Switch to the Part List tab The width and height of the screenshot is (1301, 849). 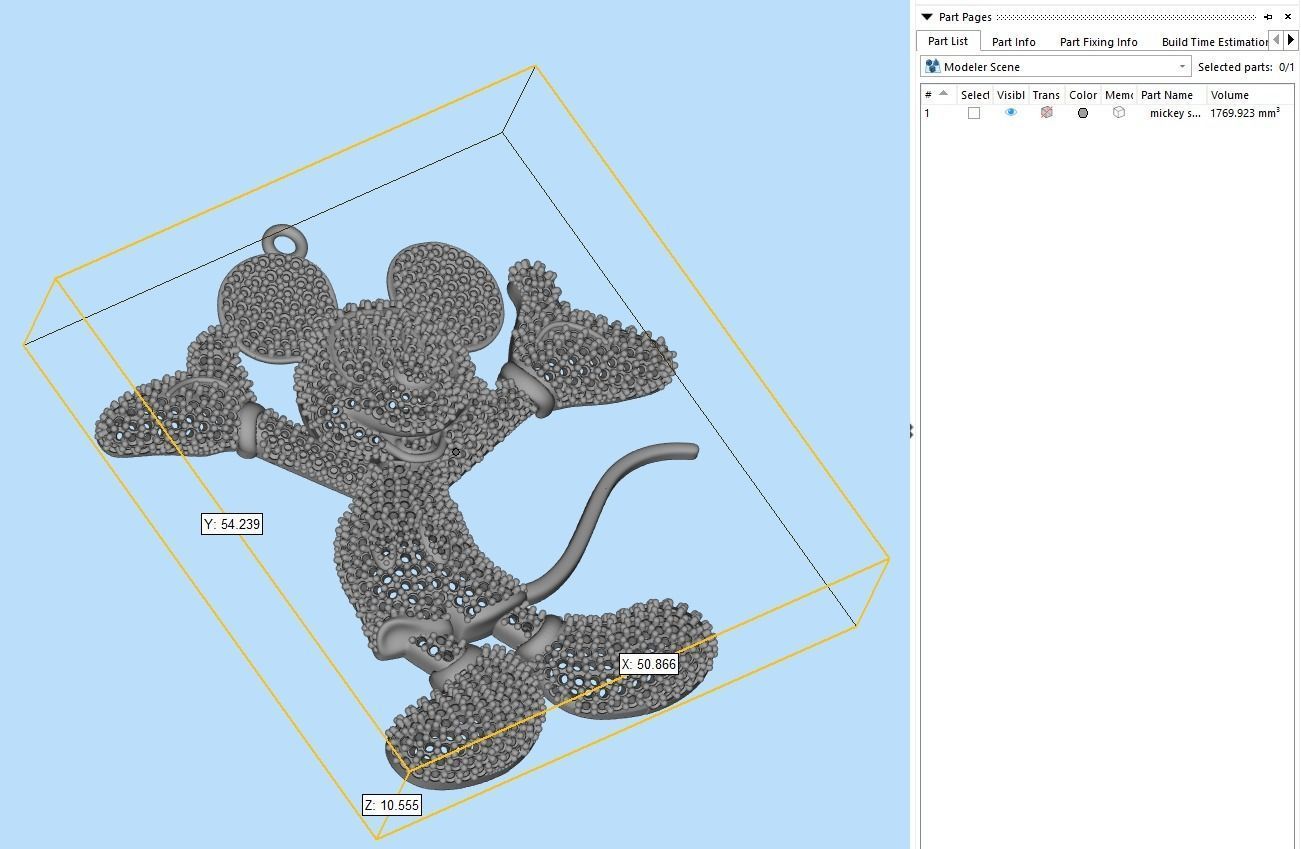[x=948, y=41]
